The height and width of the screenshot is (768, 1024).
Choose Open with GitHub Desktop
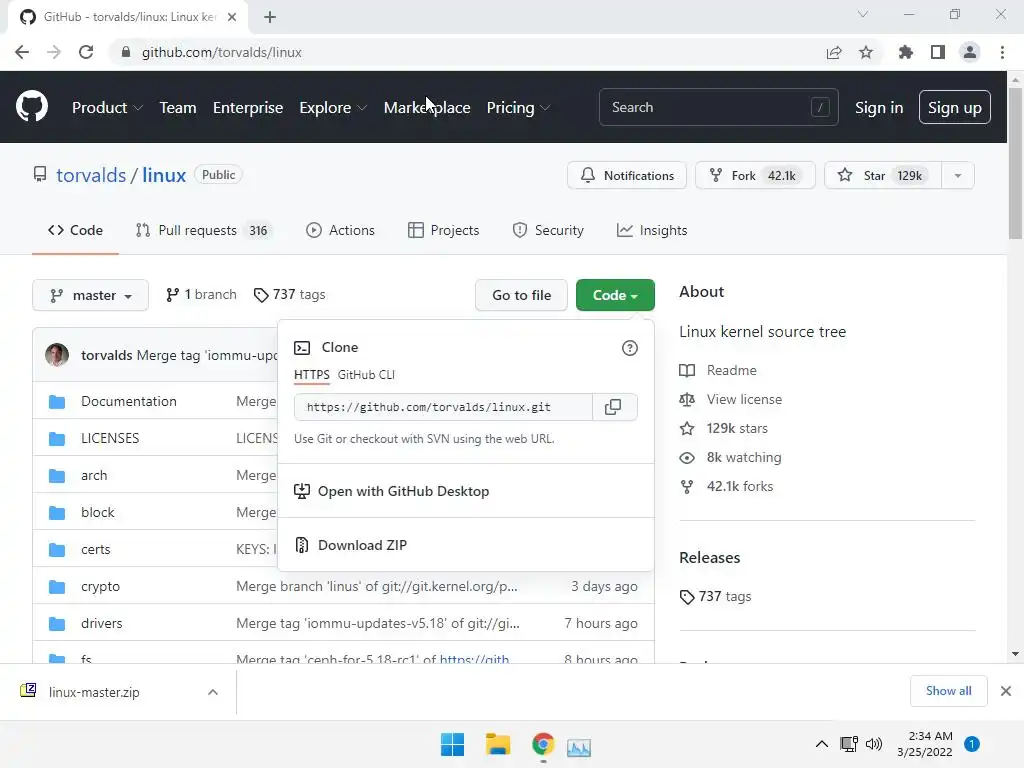(x=466, y=491)
